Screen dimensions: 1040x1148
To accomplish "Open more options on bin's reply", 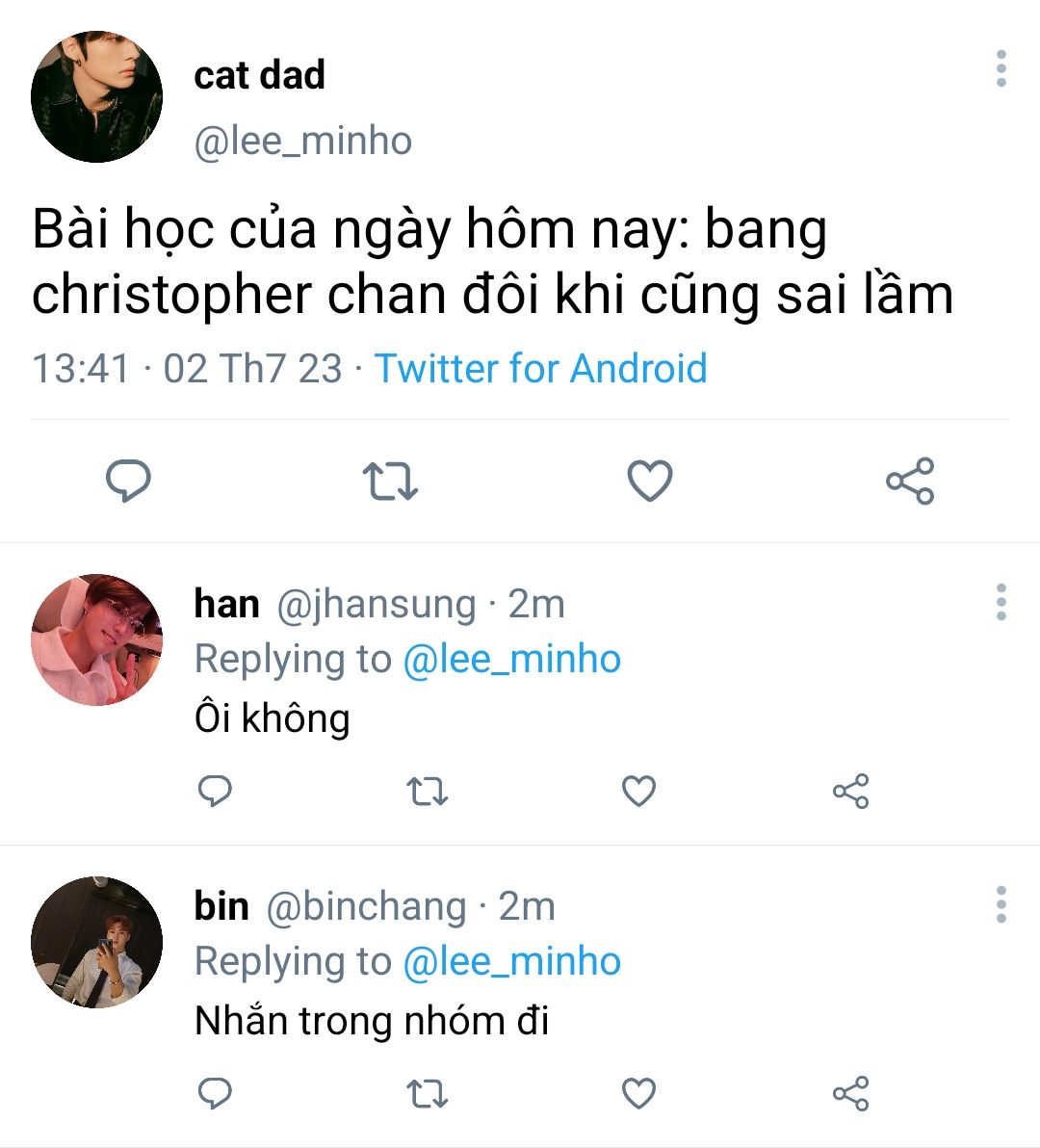I will point(1001,904).
